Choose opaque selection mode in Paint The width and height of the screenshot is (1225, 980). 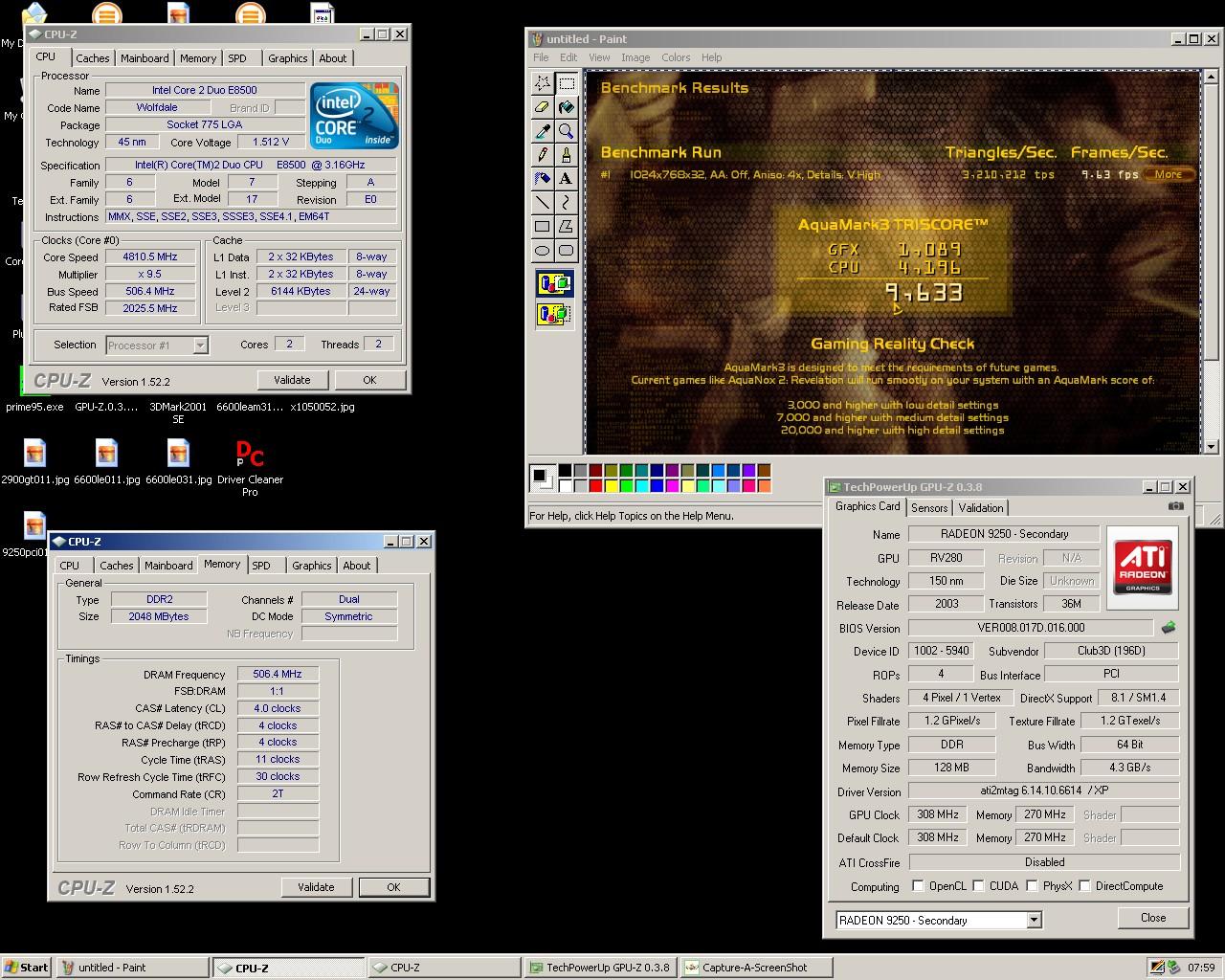pos(554,284)
